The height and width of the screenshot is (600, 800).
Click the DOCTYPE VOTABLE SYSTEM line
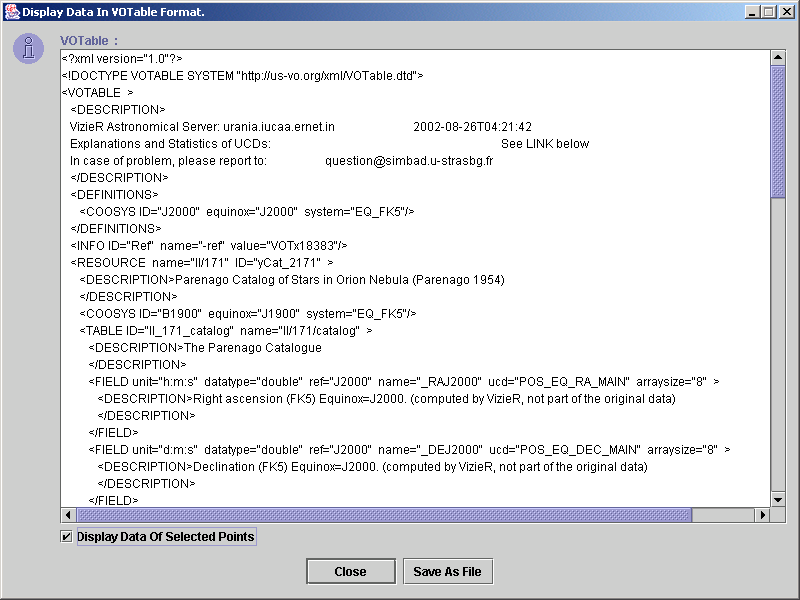[x=242, y=76]
